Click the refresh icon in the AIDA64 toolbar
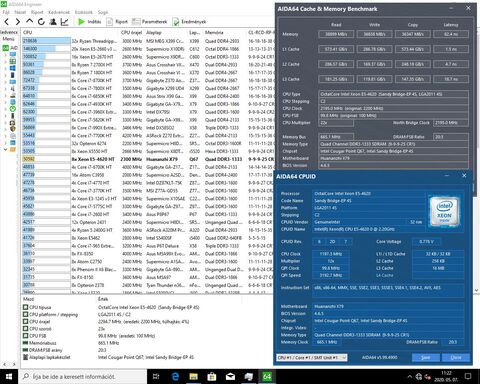 point(41,22)
